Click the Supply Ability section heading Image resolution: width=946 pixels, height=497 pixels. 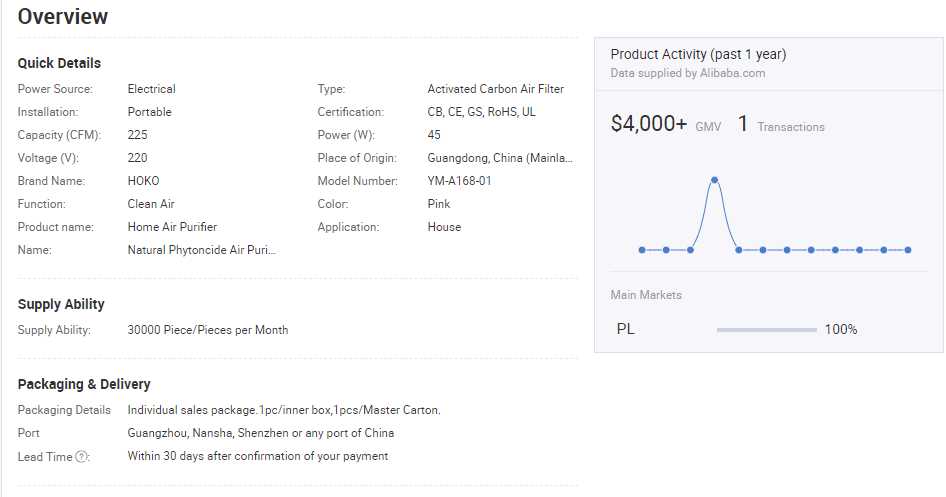pos(61,304)
